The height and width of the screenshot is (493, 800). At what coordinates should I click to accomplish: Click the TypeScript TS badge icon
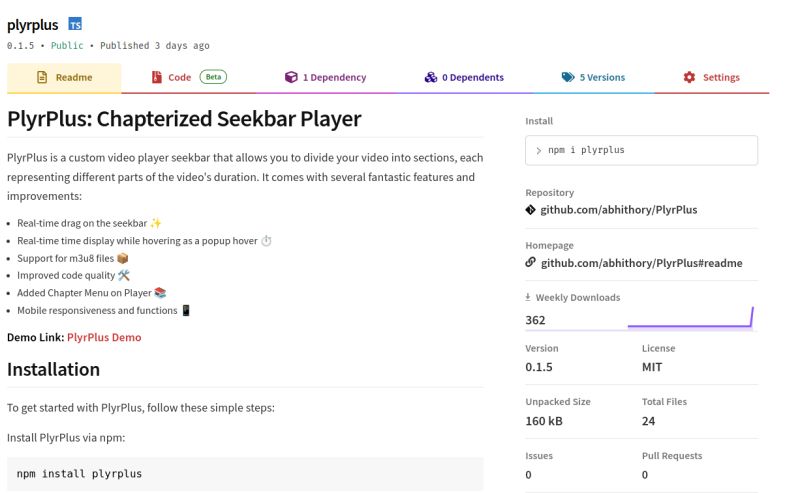point(75,24)
